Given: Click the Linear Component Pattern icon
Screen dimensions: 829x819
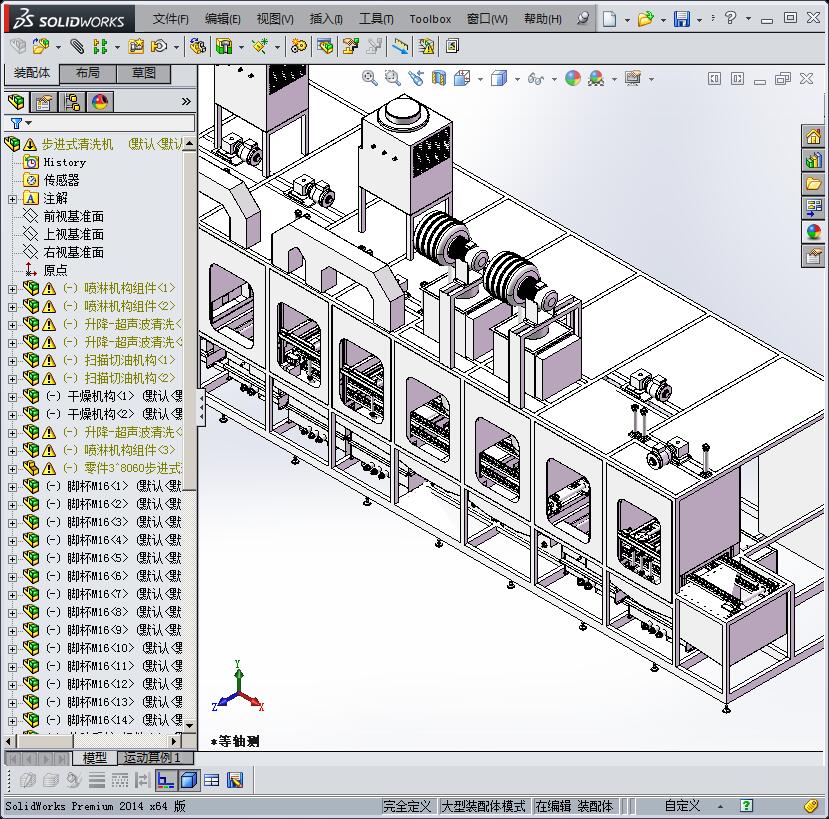Looking at the screenshot, I should [x=100, y=47].
